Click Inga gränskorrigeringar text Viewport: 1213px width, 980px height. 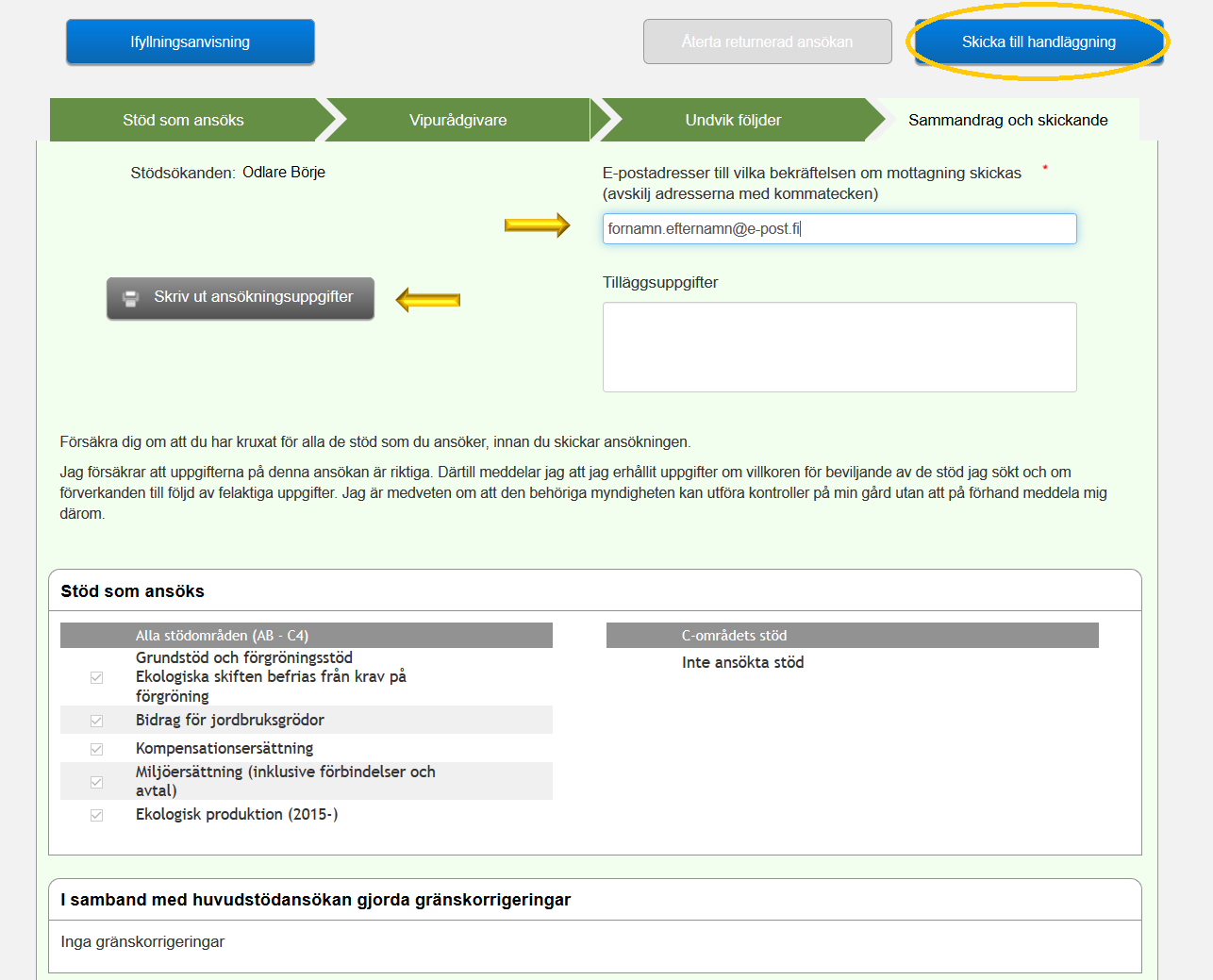142,941
